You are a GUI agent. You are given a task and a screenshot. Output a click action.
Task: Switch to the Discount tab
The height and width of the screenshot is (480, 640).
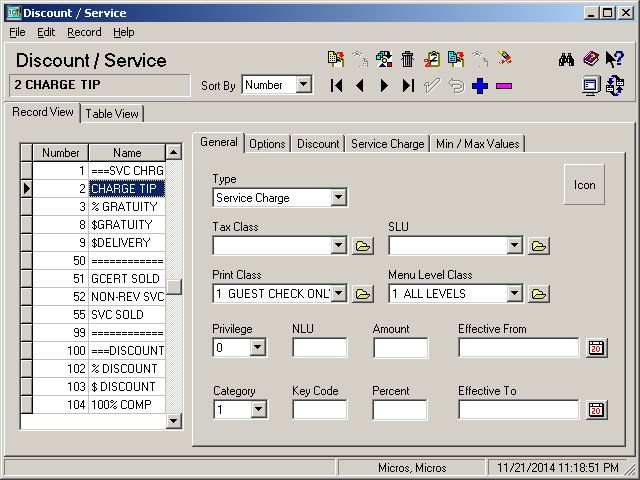point(318,144)
